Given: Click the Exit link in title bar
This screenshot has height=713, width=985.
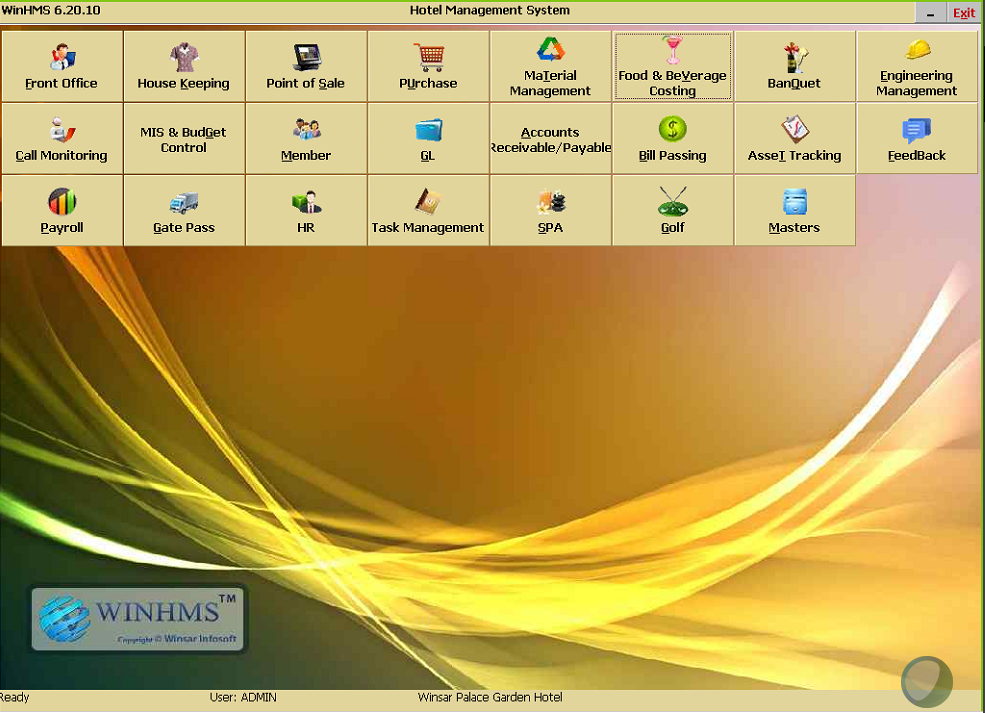Looking at the screenshot, I should point(963,13).
